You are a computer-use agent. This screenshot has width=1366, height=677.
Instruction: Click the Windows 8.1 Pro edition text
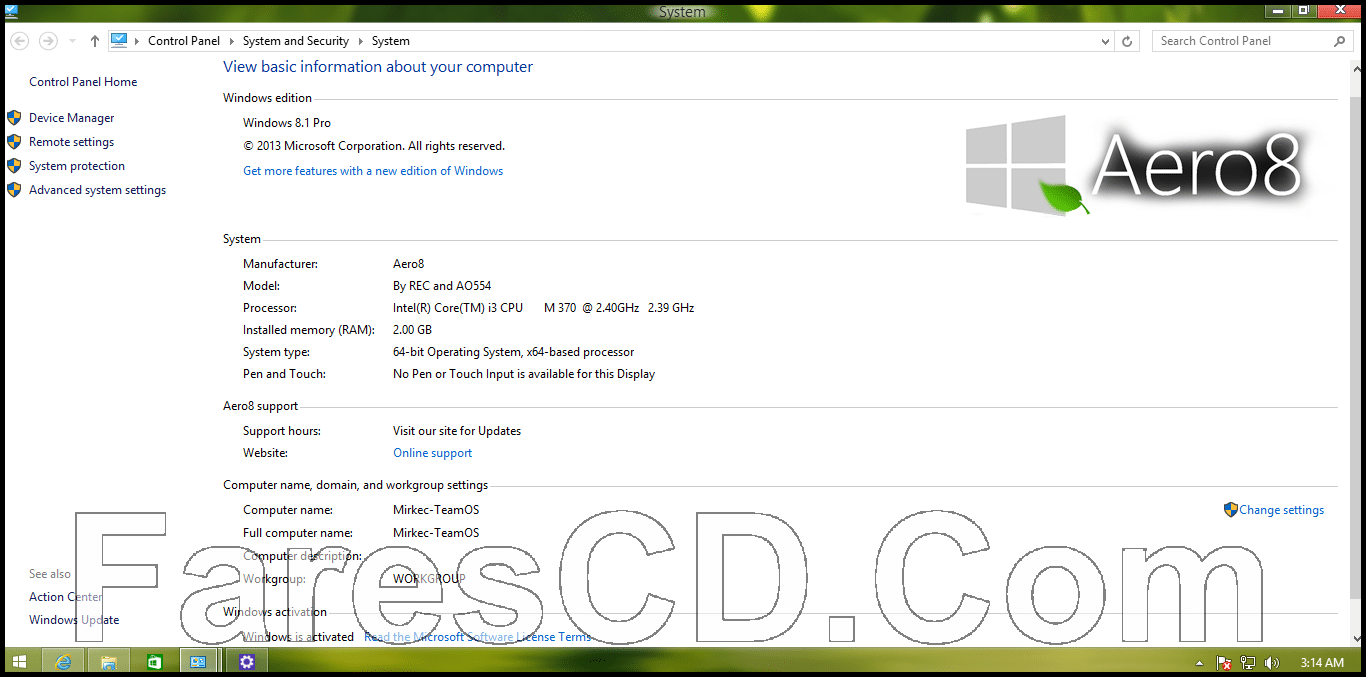[287, 123]
